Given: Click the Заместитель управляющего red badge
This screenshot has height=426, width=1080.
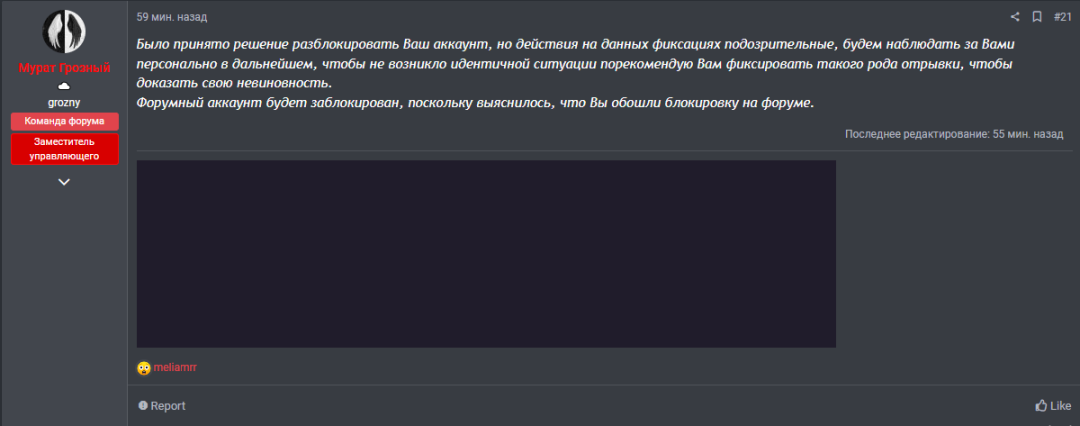Looking at the screenshot, I should [x=65, y=149].
